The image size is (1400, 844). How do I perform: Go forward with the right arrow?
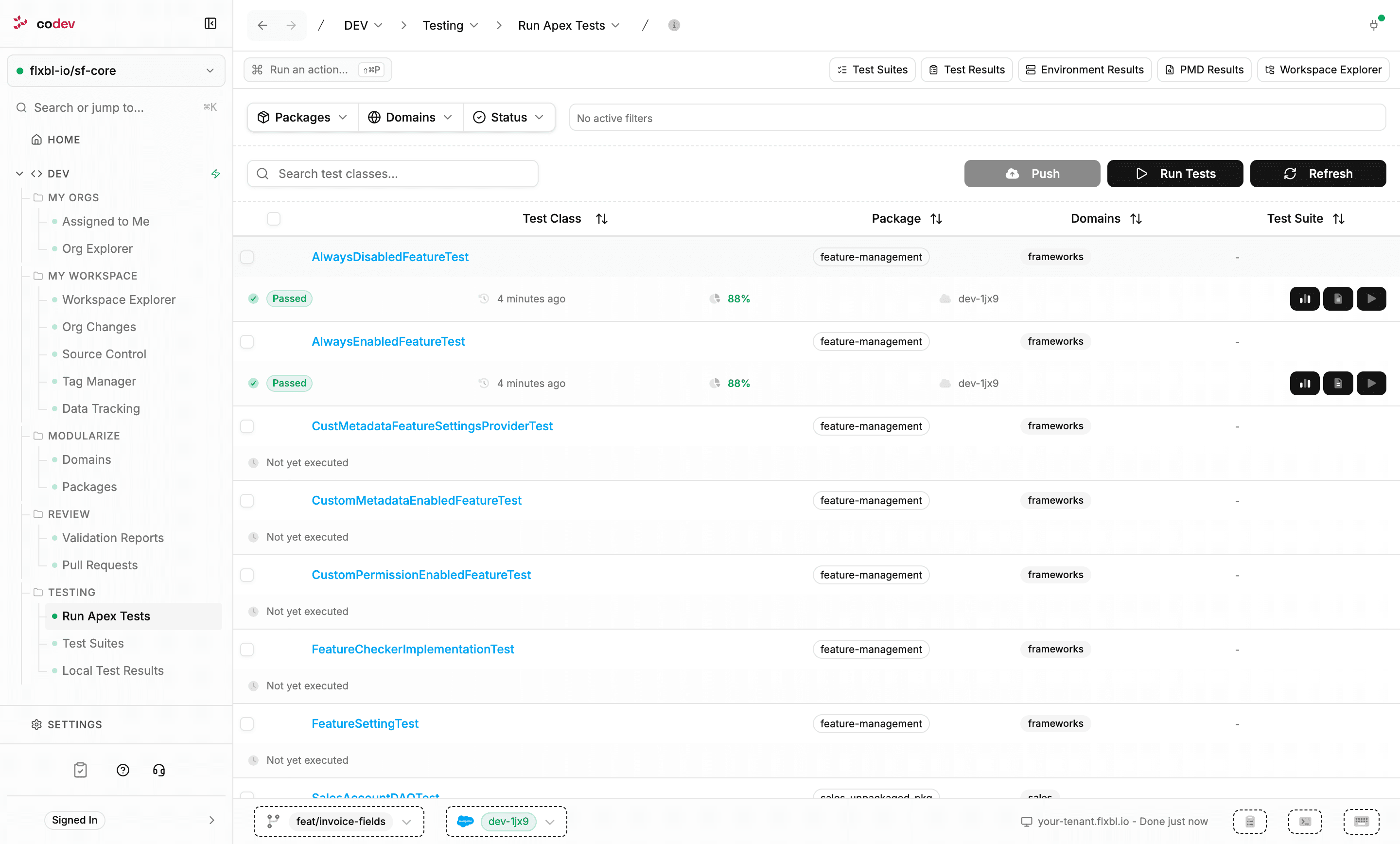coord(291,25)
